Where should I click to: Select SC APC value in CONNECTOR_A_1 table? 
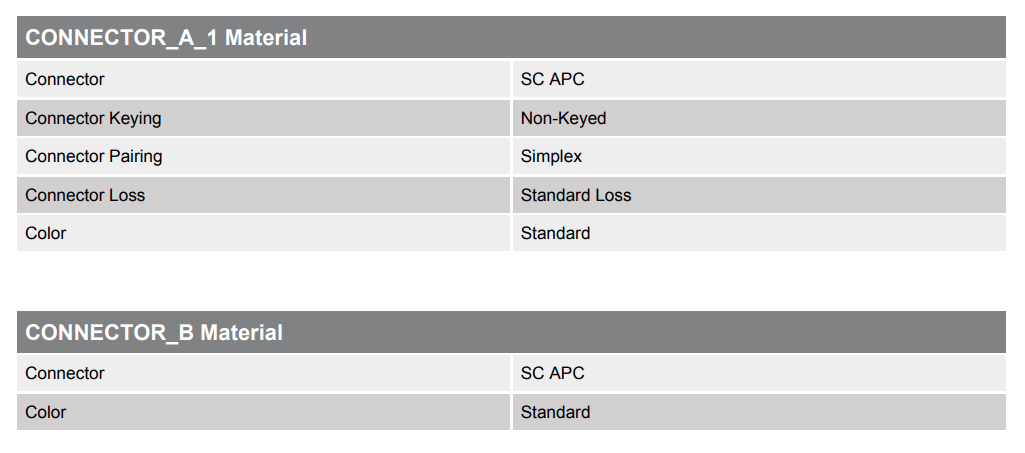tap(552, 79)
